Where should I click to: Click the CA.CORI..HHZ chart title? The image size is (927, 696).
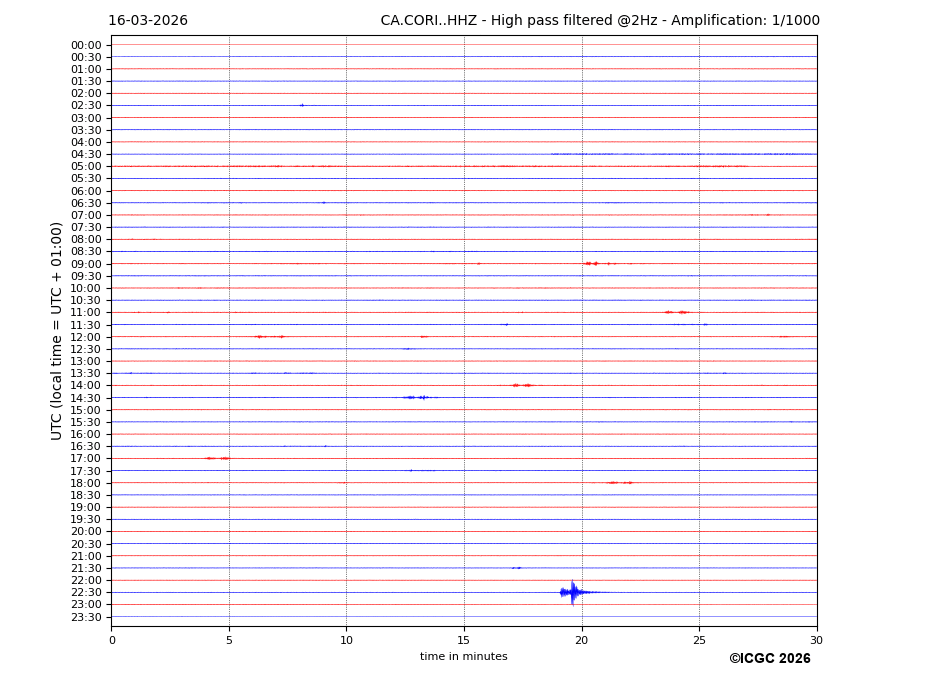600,21
